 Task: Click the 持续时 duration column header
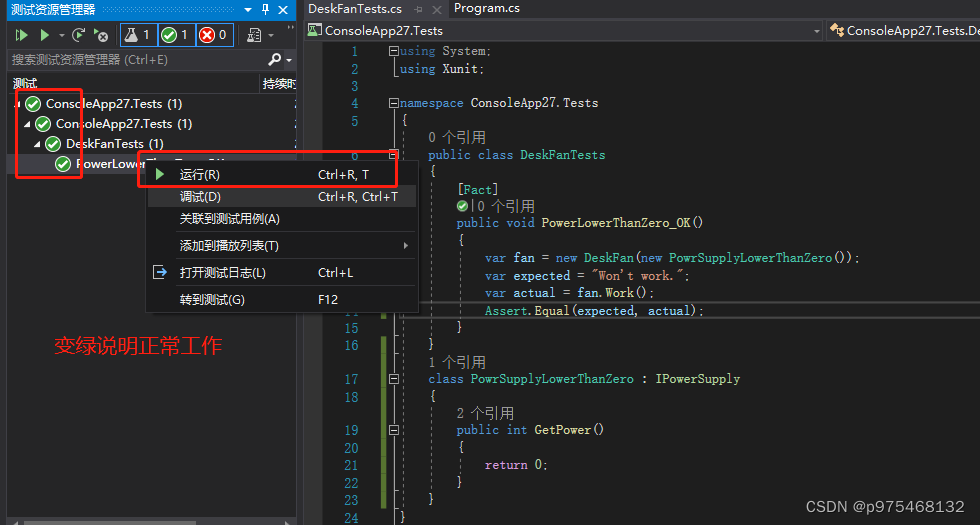pyautogui.click(x=279, y=83)
